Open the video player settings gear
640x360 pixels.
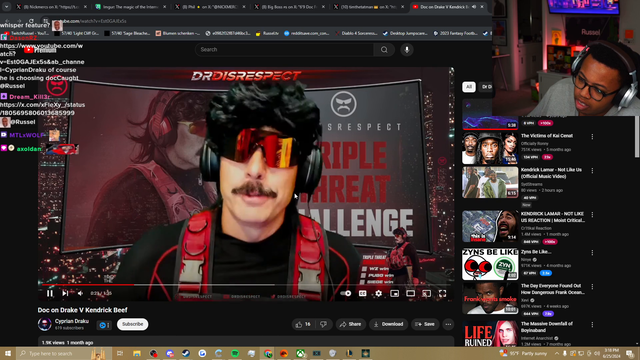378,293
